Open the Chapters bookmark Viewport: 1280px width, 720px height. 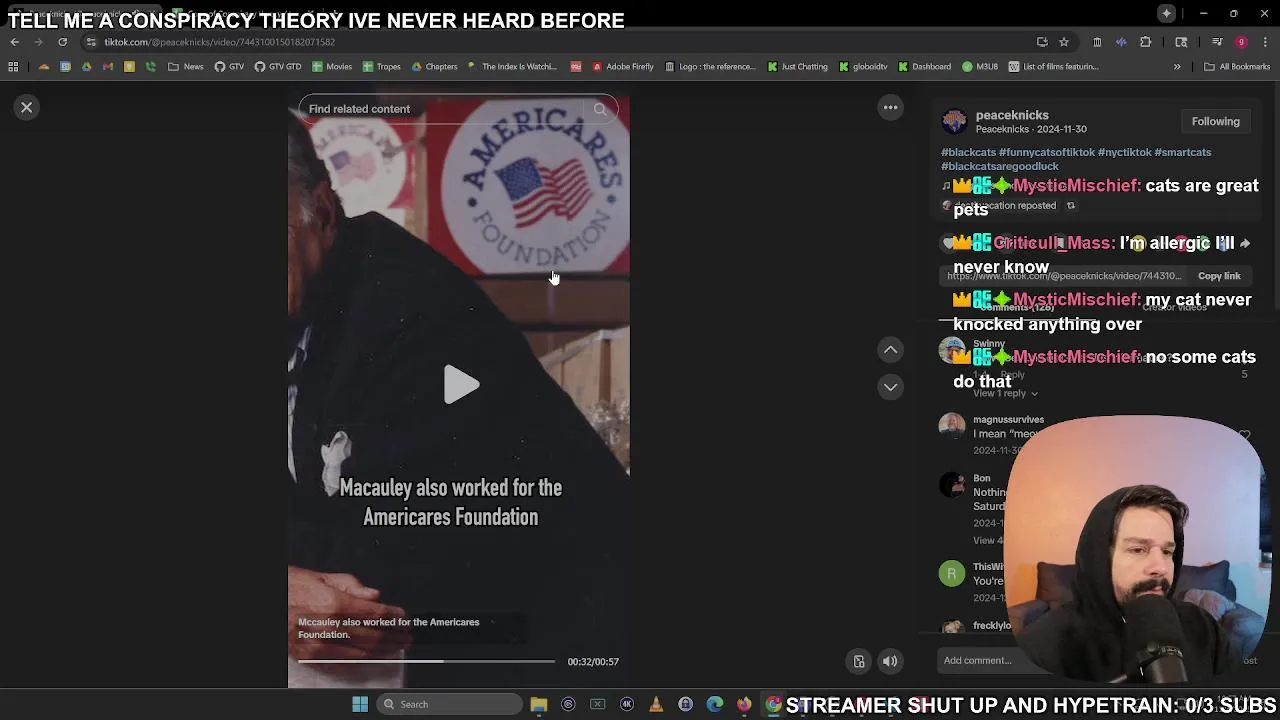coord(435,67)
